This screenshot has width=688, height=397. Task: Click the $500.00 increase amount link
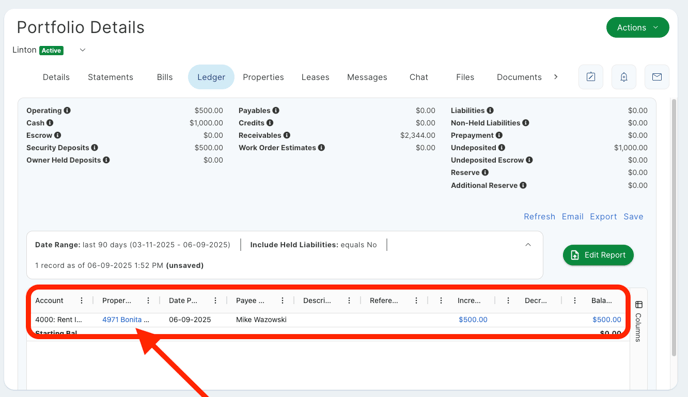click(x=473, y=319)
